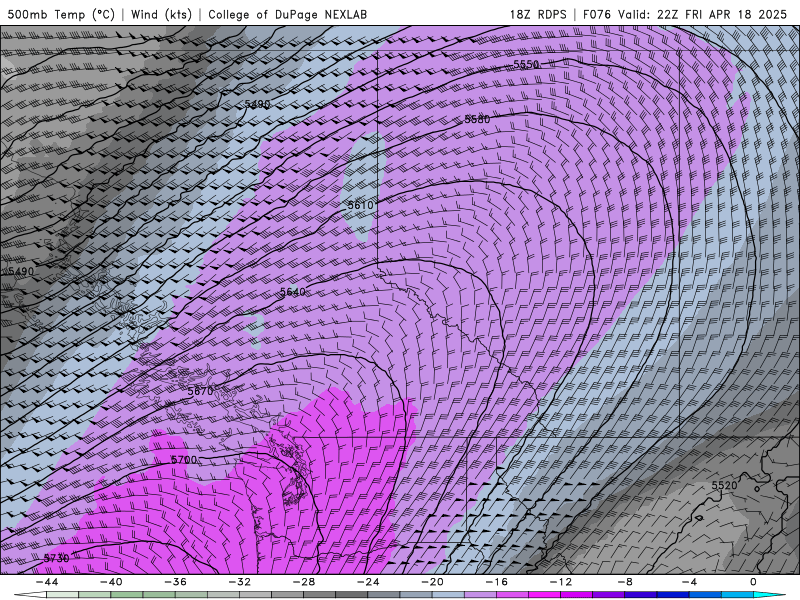The height and width of the screenshot is (600, 800).
Task: Click the Valid: 22Z FRI APR 18 2025 text
Action: tap(703, 14)
